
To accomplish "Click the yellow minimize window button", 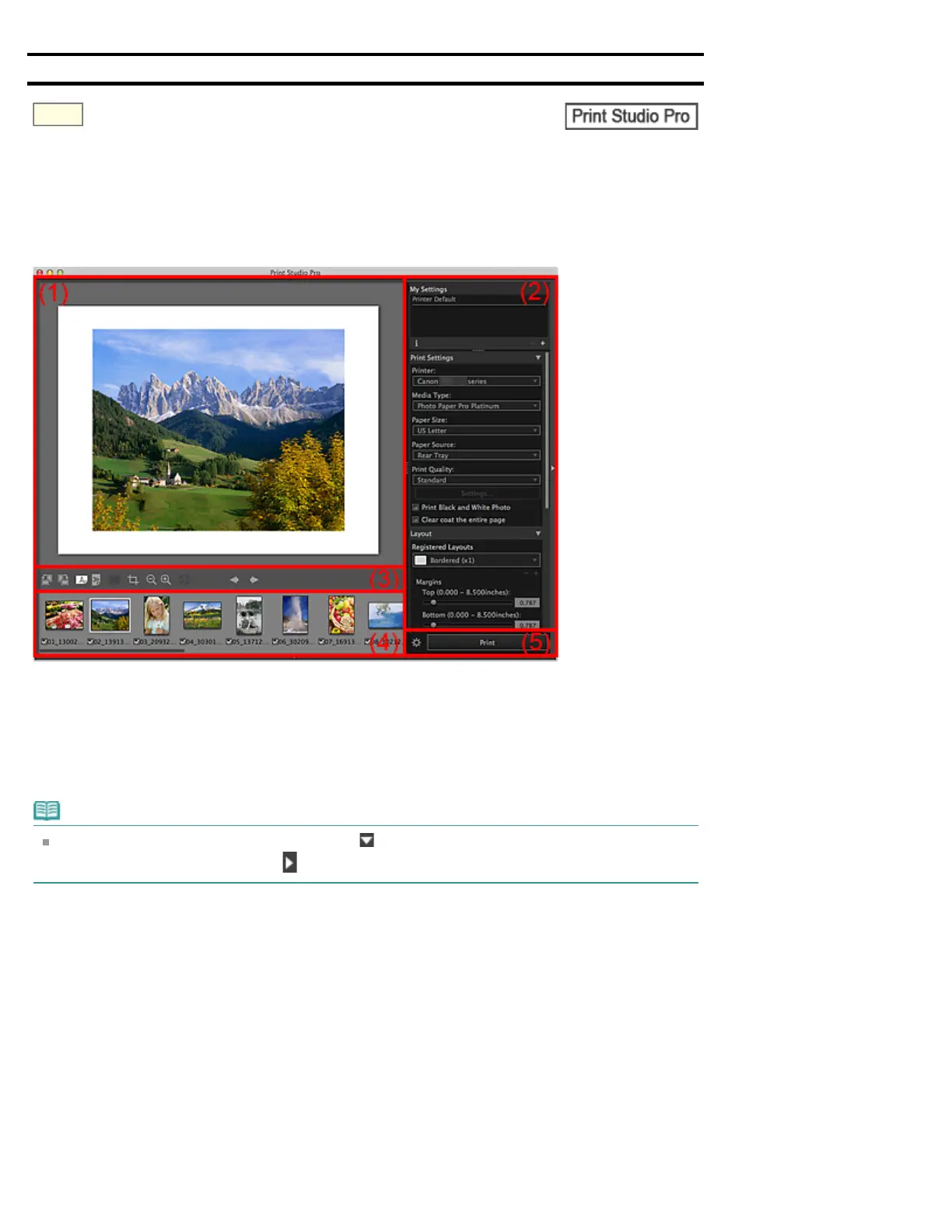I will tap(50, 272).
